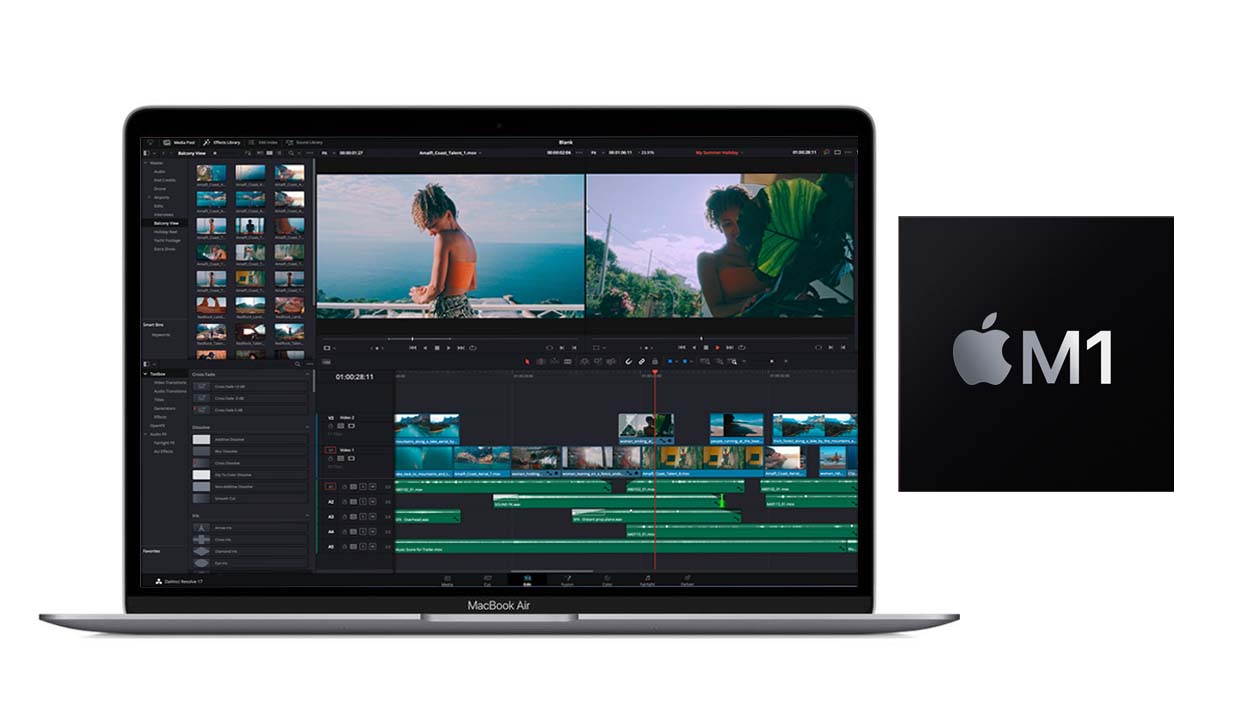This screenshot has width=1256, height=708.
Task: Select the A3 audio track header
Action: 356,517
